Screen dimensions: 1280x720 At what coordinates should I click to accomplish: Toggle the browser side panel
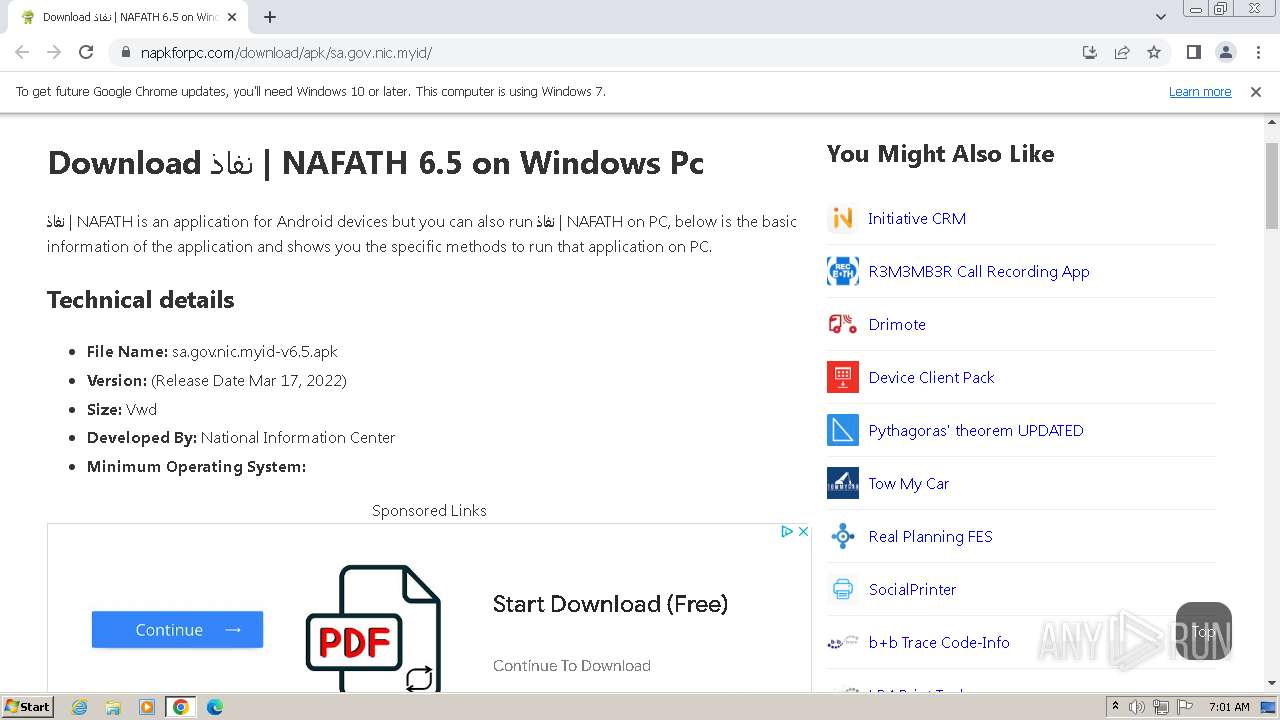pyautogui.click(x=1193, y=52)
